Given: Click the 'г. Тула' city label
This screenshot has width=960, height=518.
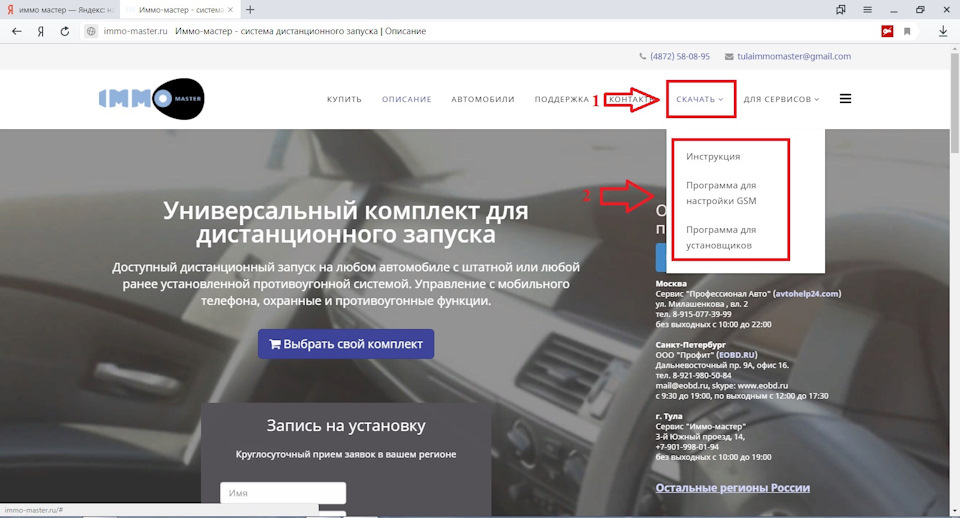Looking at the screenshot, I should pyautogui.click(x=669, y=416).
